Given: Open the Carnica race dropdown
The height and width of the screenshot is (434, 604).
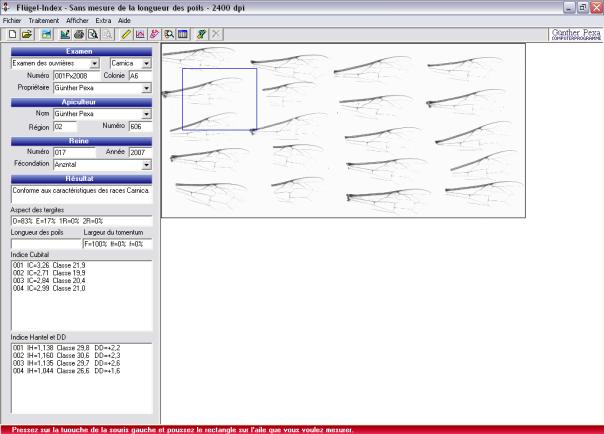Looking at the screenshot, I should coord(147,63).
